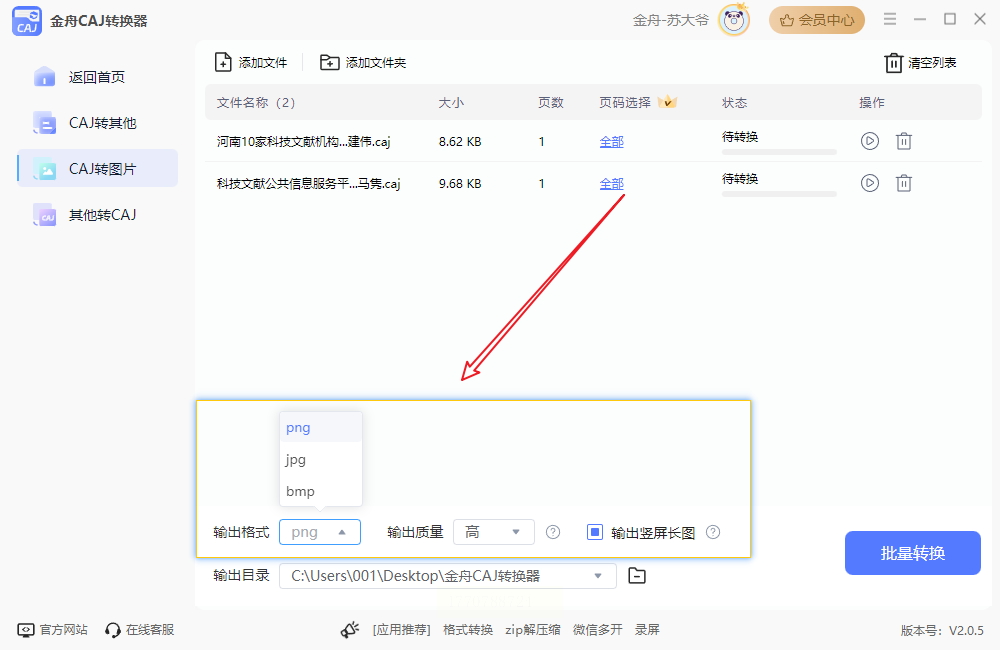Screen dimensions: 1000x650
Task: Click the 9.68 KB size cell
Action: point(460,184)
